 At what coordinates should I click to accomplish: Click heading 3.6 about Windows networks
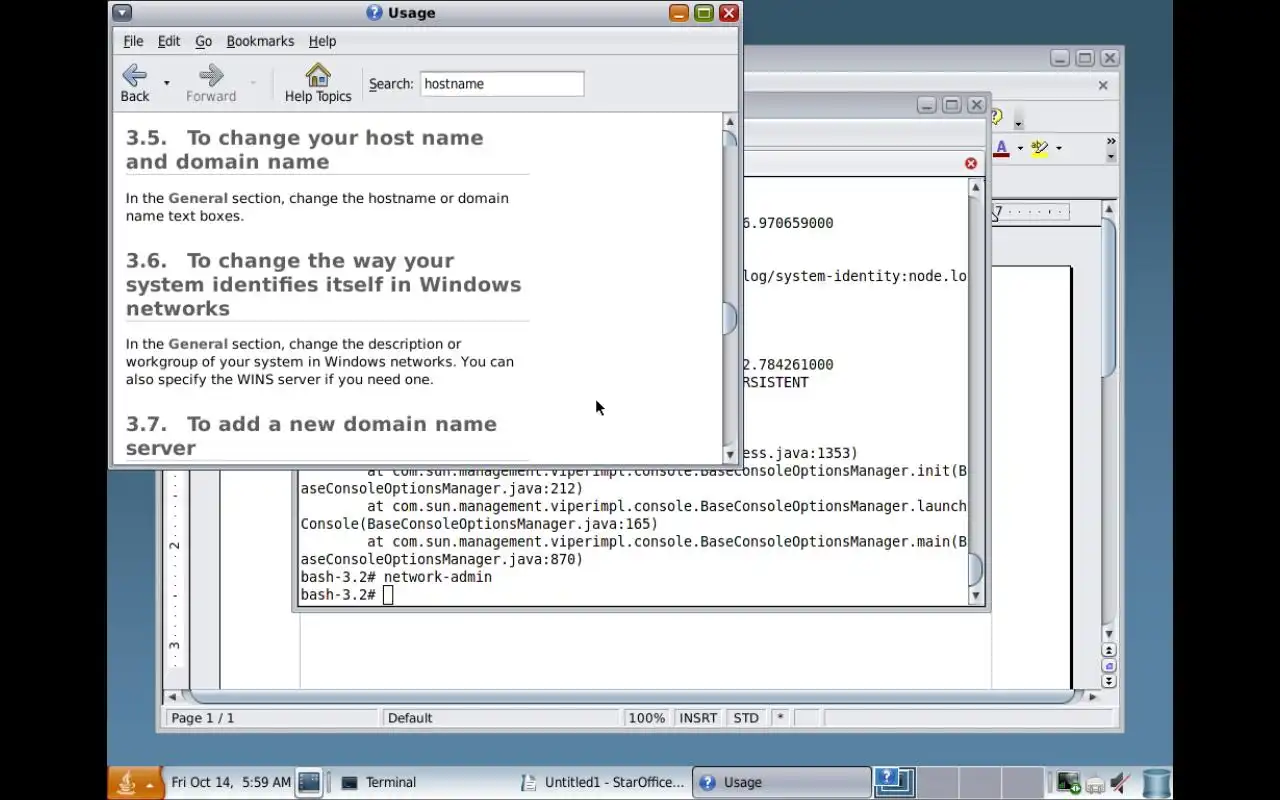pos(324,284)
